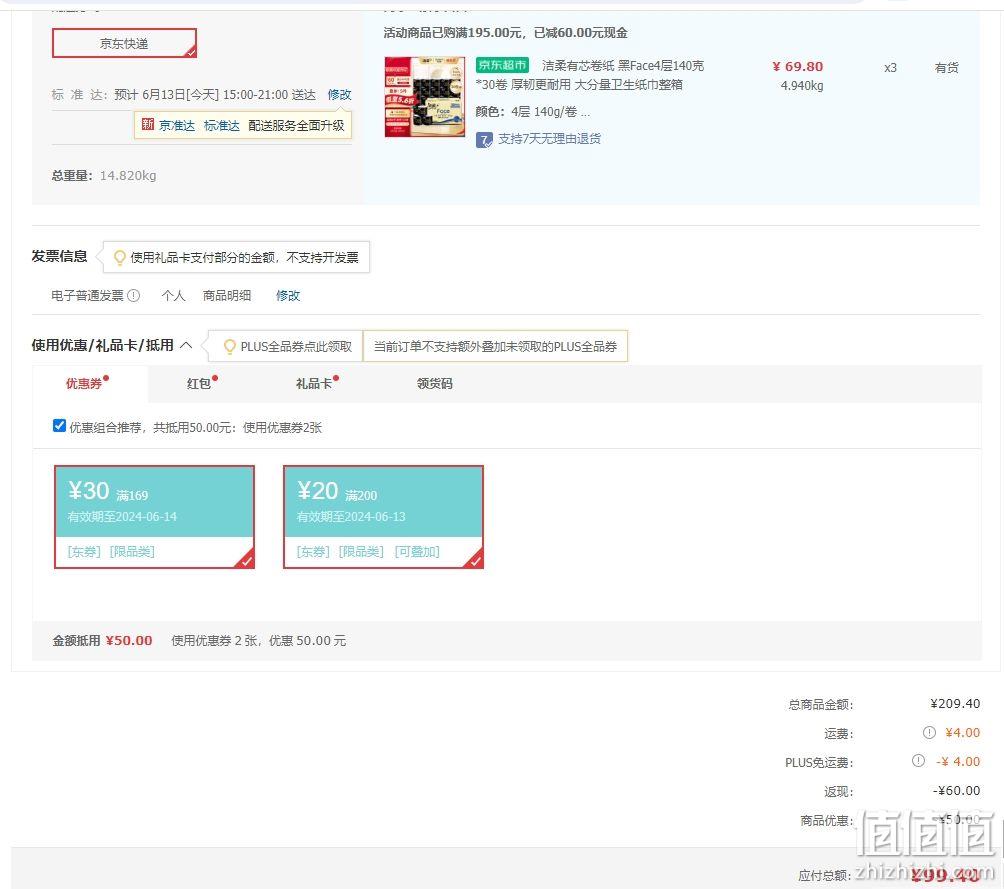This screenshot has width=1004, height=889.
Task: Click the 总商品金额 ¥209.40 value
Action: coord(955,703)
